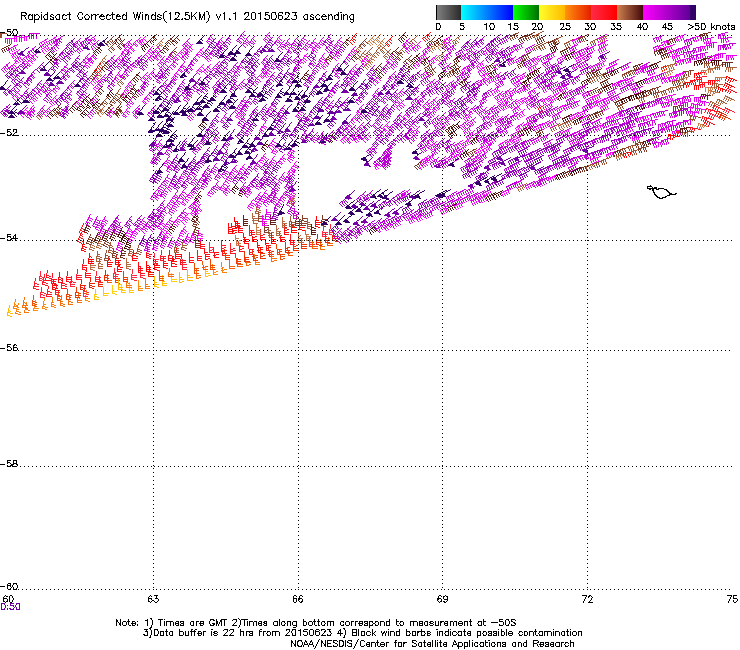Click the '25' legend scale label

[x=565, y=27]
